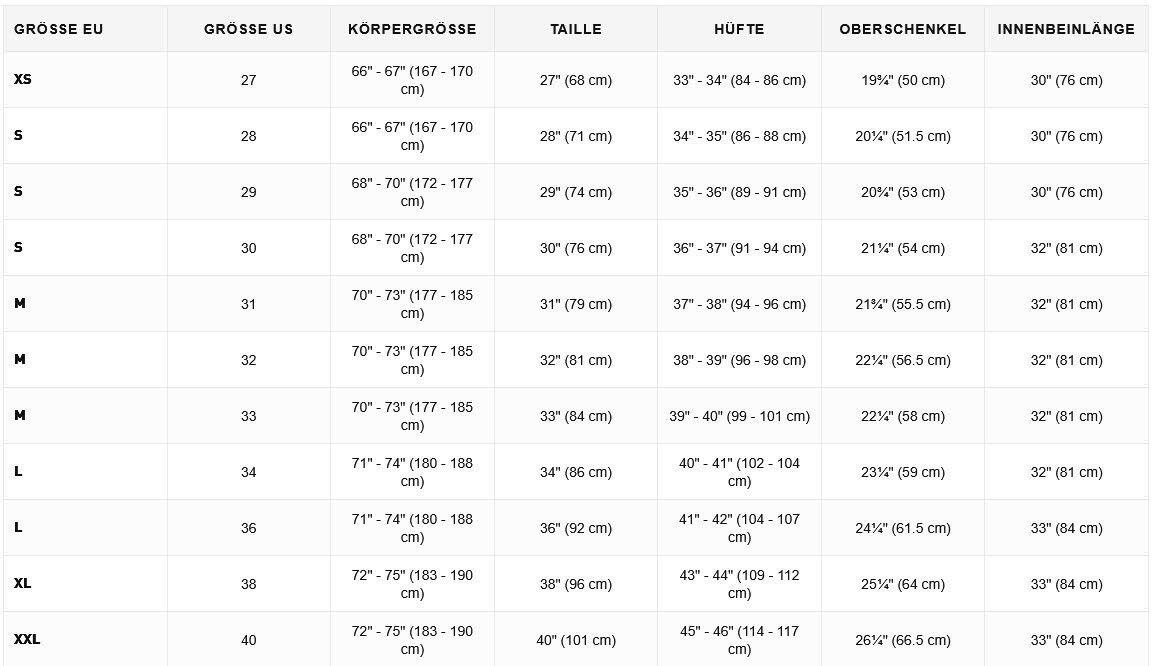
Task: Select the HÜFTE column header
Action: pos(739,30)
